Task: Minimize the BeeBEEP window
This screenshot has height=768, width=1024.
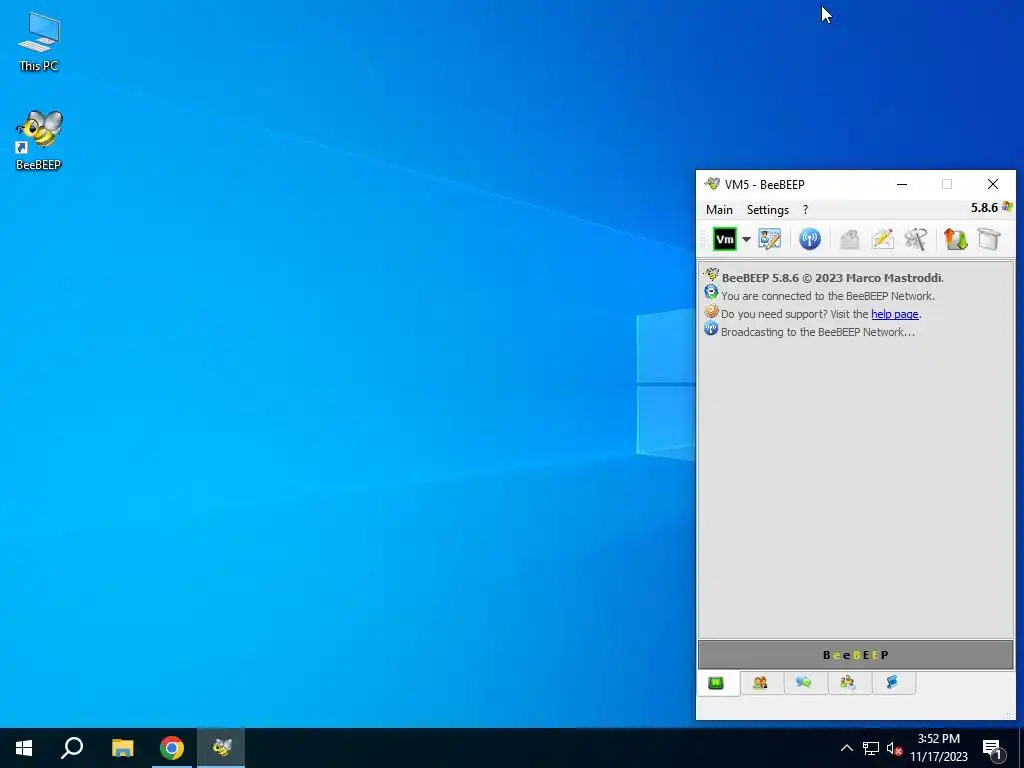Action: (902, 184)
